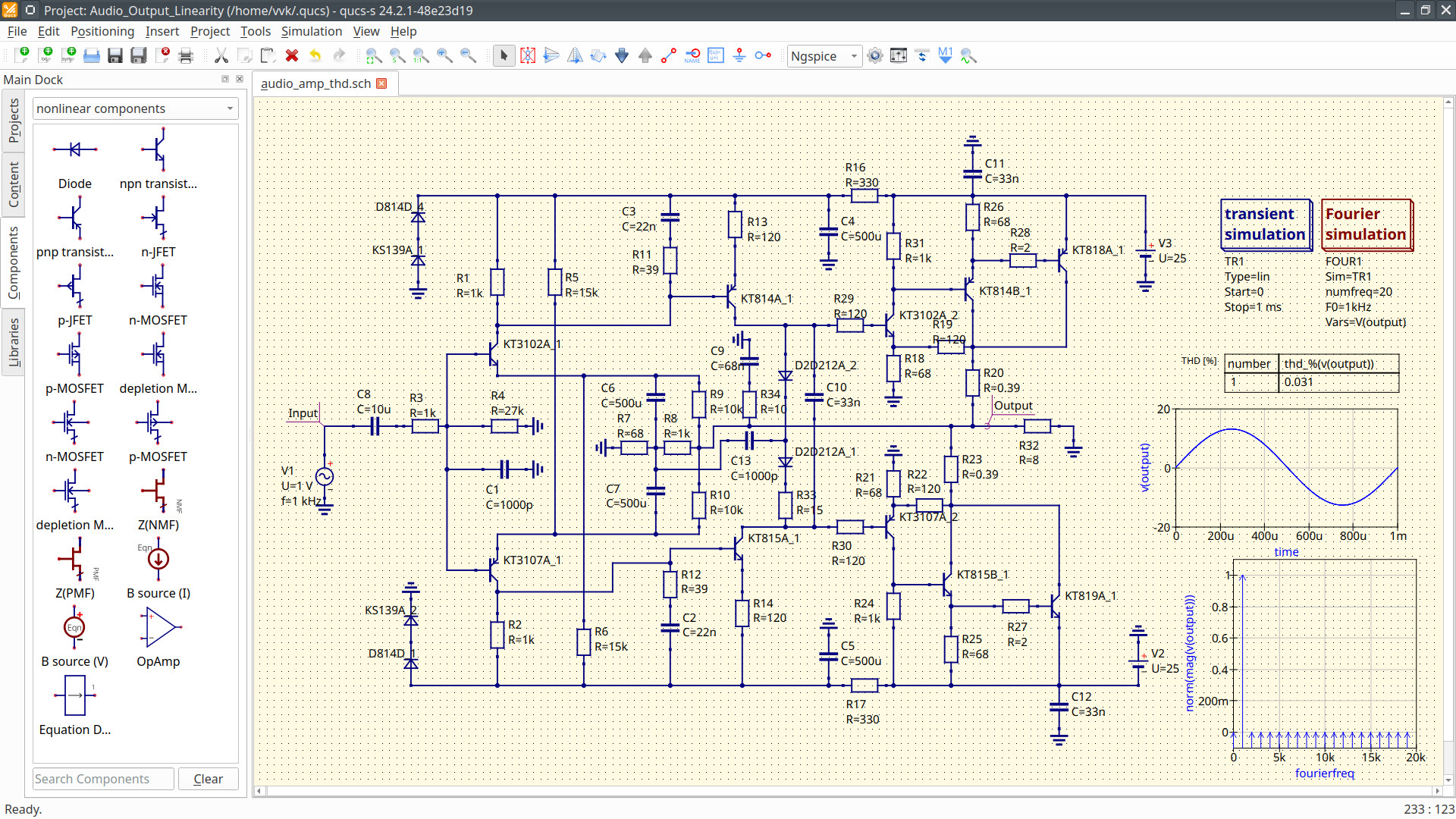Toggle the Mirror about Y-axis tool
The width and height of the screenshot is (1456, 819).
tap(575, 55)
